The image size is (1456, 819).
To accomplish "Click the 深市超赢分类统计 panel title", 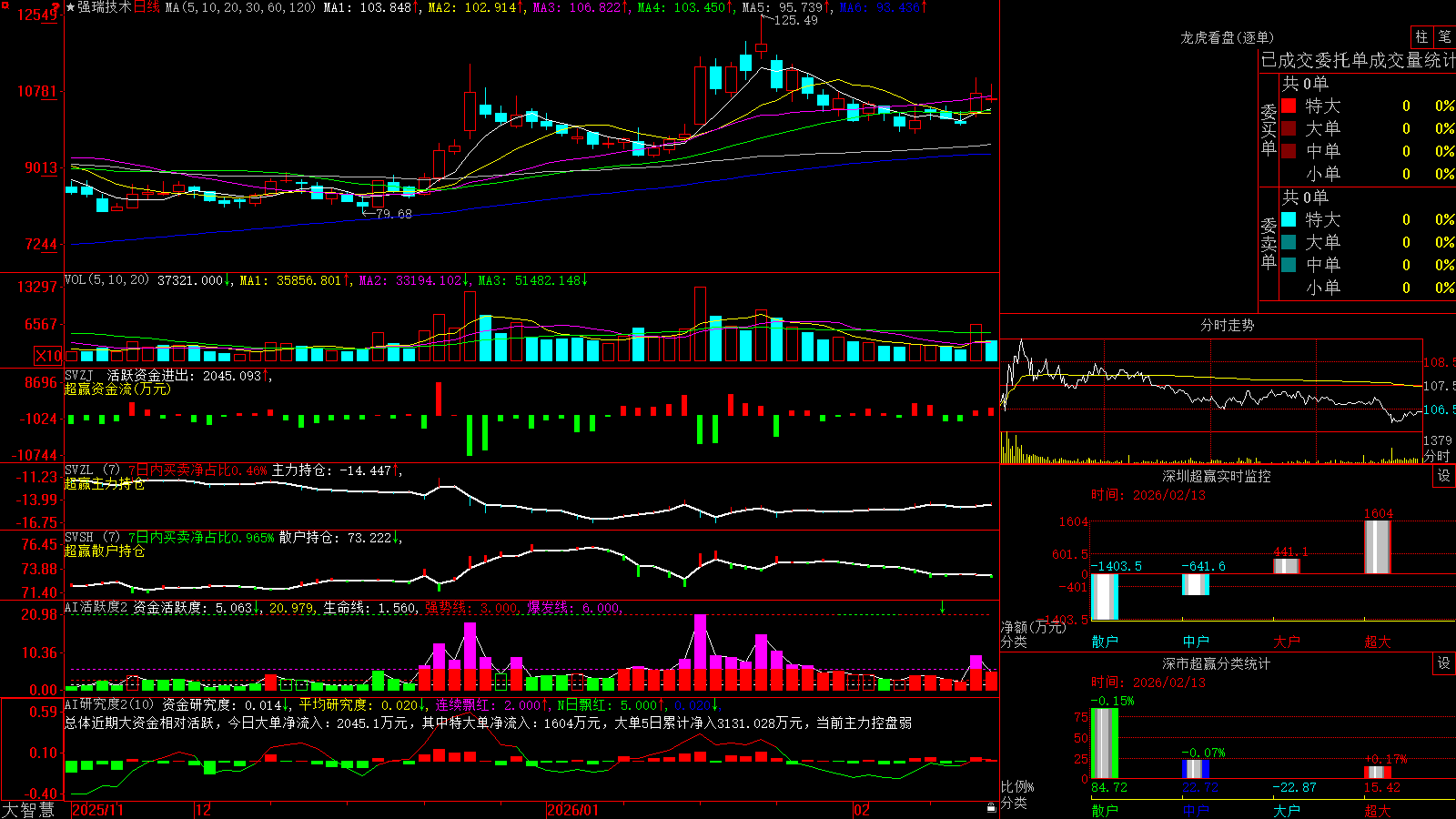I will [1217, 663].
